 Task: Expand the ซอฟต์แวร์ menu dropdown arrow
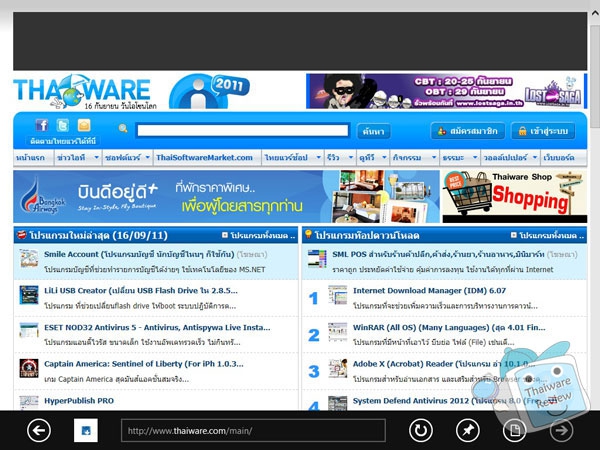(x=148, y=157)
